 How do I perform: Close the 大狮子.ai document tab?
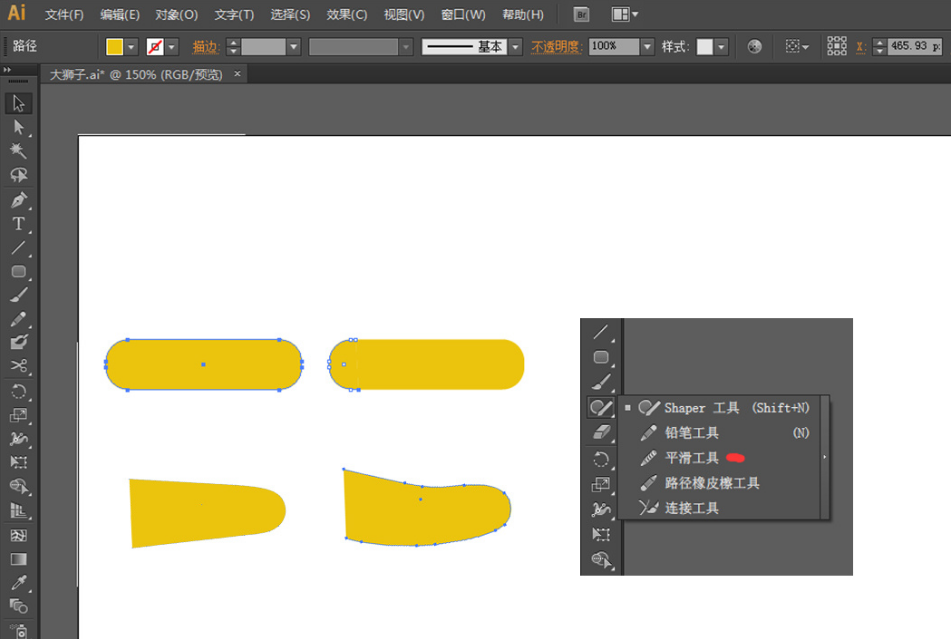237,74
